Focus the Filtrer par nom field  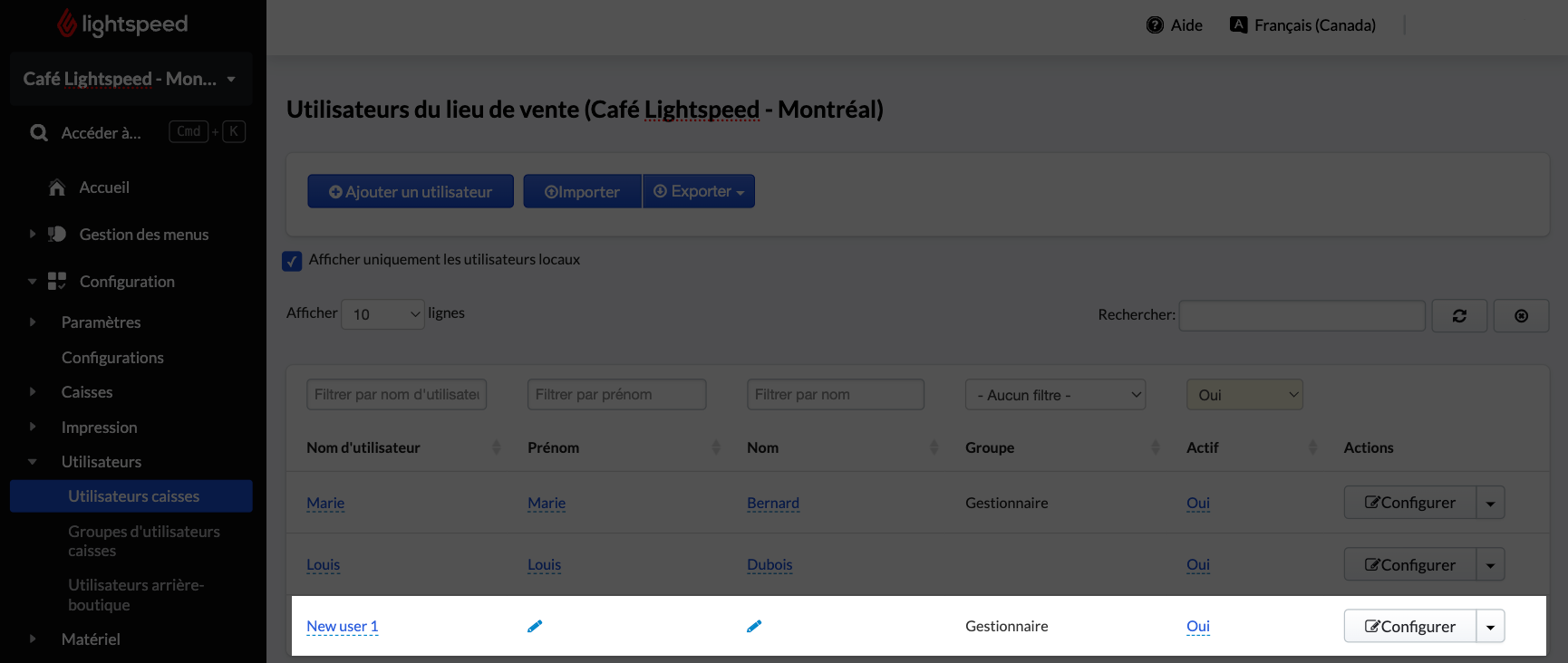[x=836, y=394]
